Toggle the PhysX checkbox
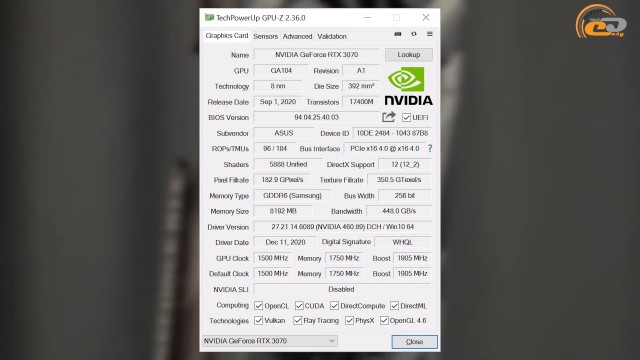 coord(349,321)
